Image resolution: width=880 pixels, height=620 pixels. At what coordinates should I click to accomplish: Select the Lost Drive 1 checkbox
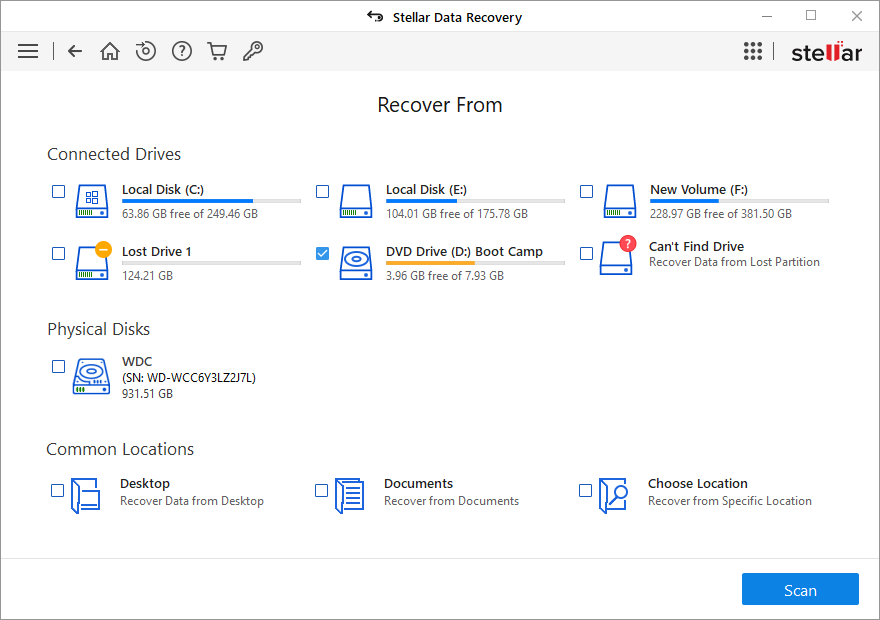pyautogui.click(x=58, y=253)
